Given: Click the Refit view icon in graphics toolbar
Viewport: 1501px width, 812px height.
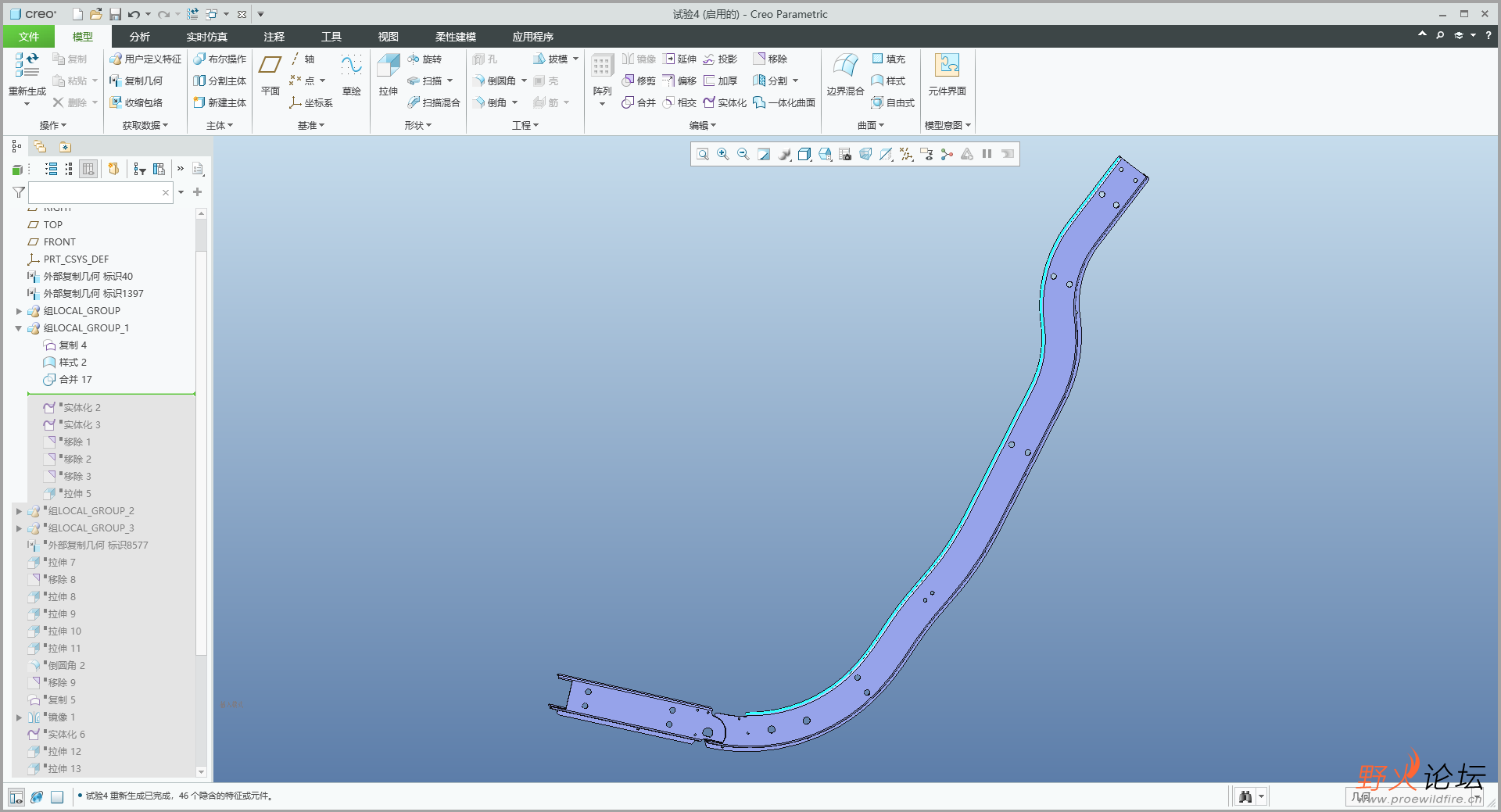Looking at the screenshot, I should point(703,155).
